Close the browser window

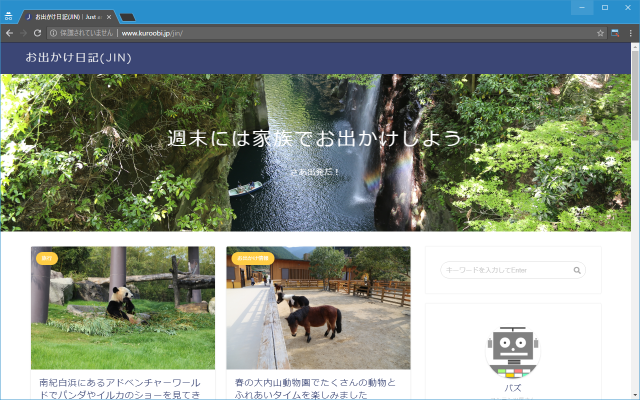(628, 7)
